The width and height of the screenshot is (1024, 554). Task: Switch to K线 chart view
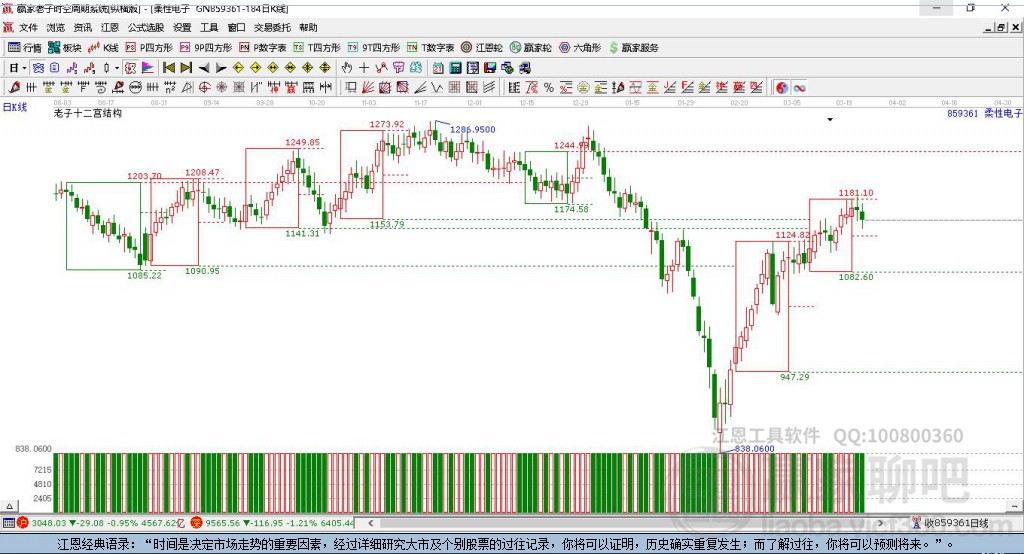pyautogui.click(x=103, y=48)
